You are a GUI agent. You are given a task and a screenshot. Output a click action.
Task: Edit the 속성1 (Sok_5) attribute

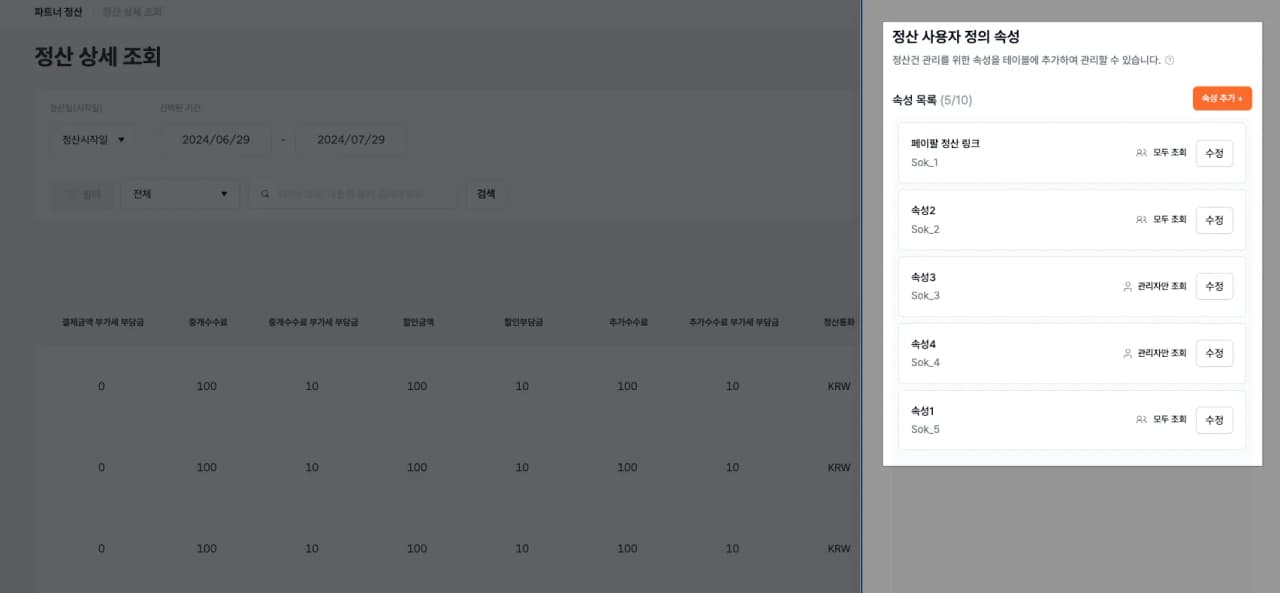(x=1214, y=420)
